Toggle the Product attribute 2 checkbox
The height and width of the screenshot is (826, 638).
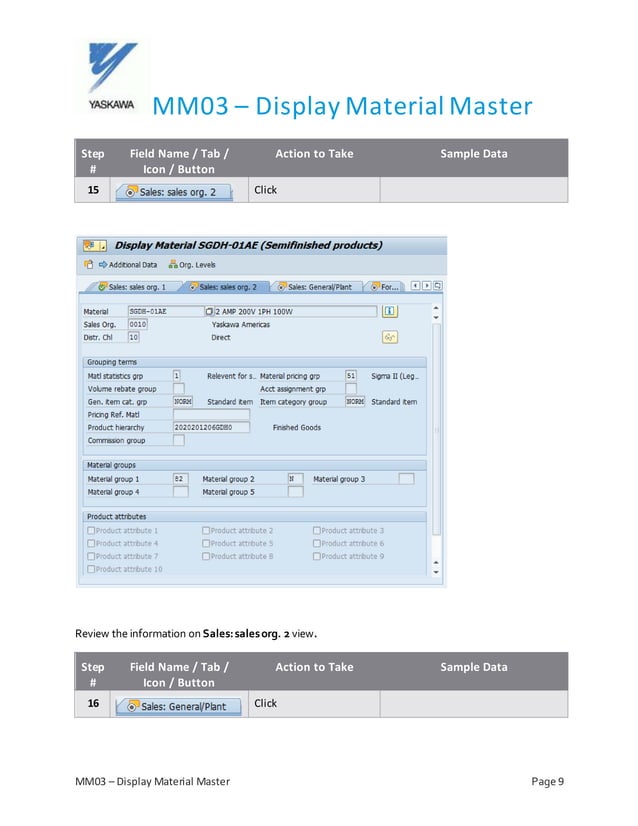click(206, 530)
